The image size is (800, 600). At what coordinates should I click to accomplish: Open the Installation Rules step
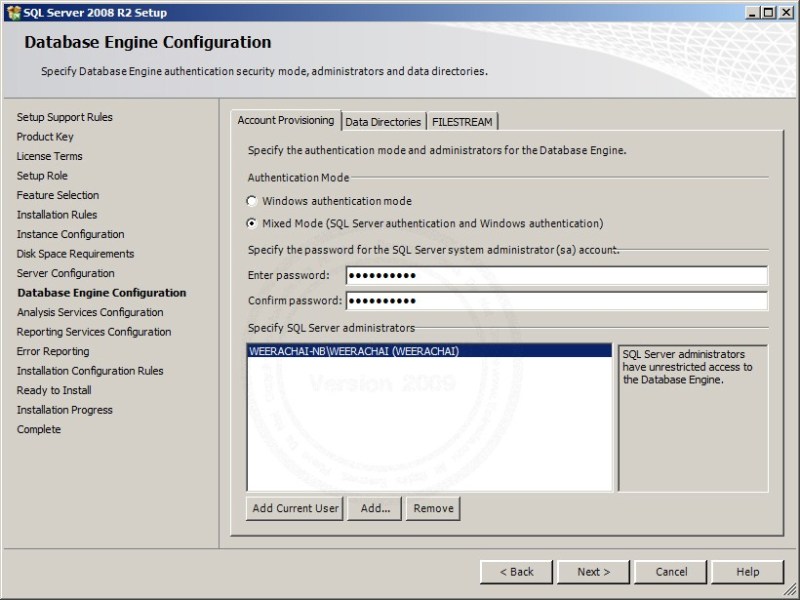pyautogui.click(x=56, y=214)
